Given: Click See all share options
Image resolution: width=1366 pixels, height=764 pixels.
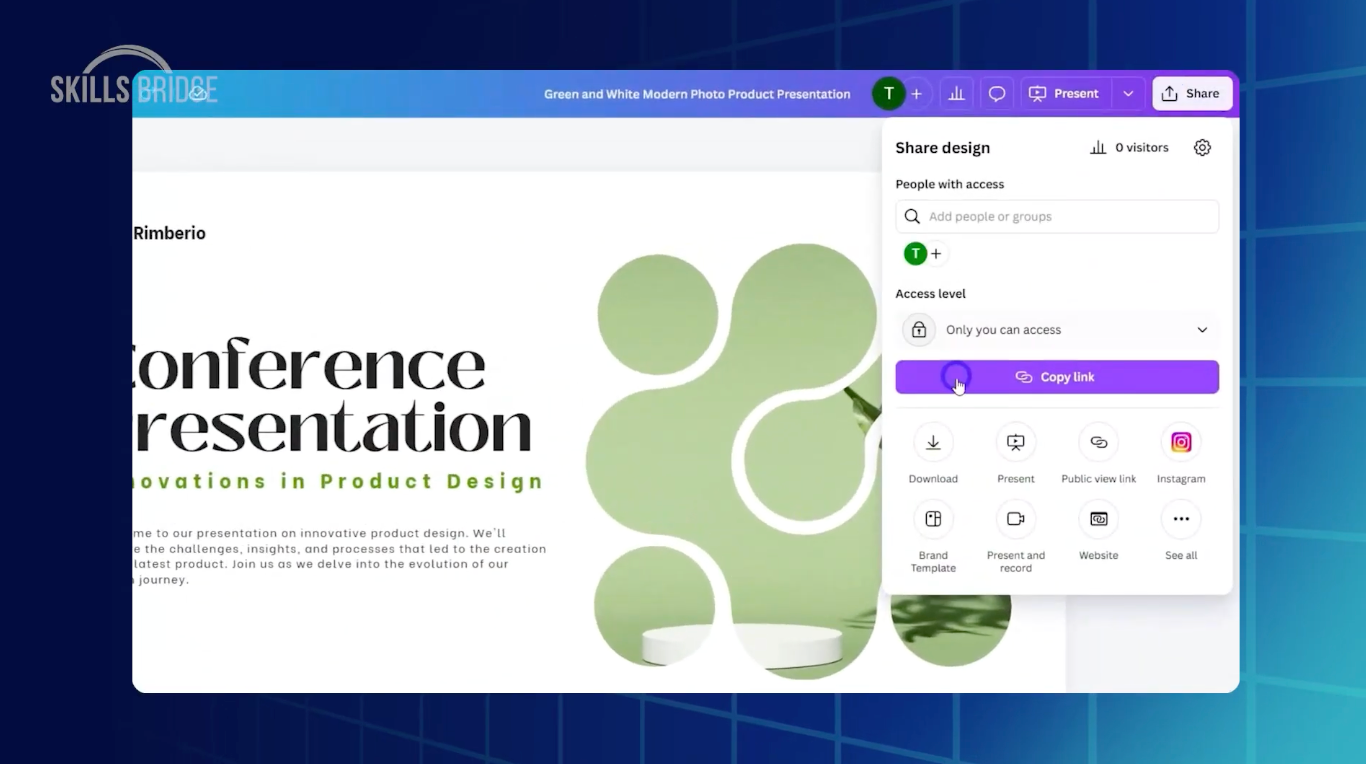Looking at the screenshot, I should point(1180,519).
